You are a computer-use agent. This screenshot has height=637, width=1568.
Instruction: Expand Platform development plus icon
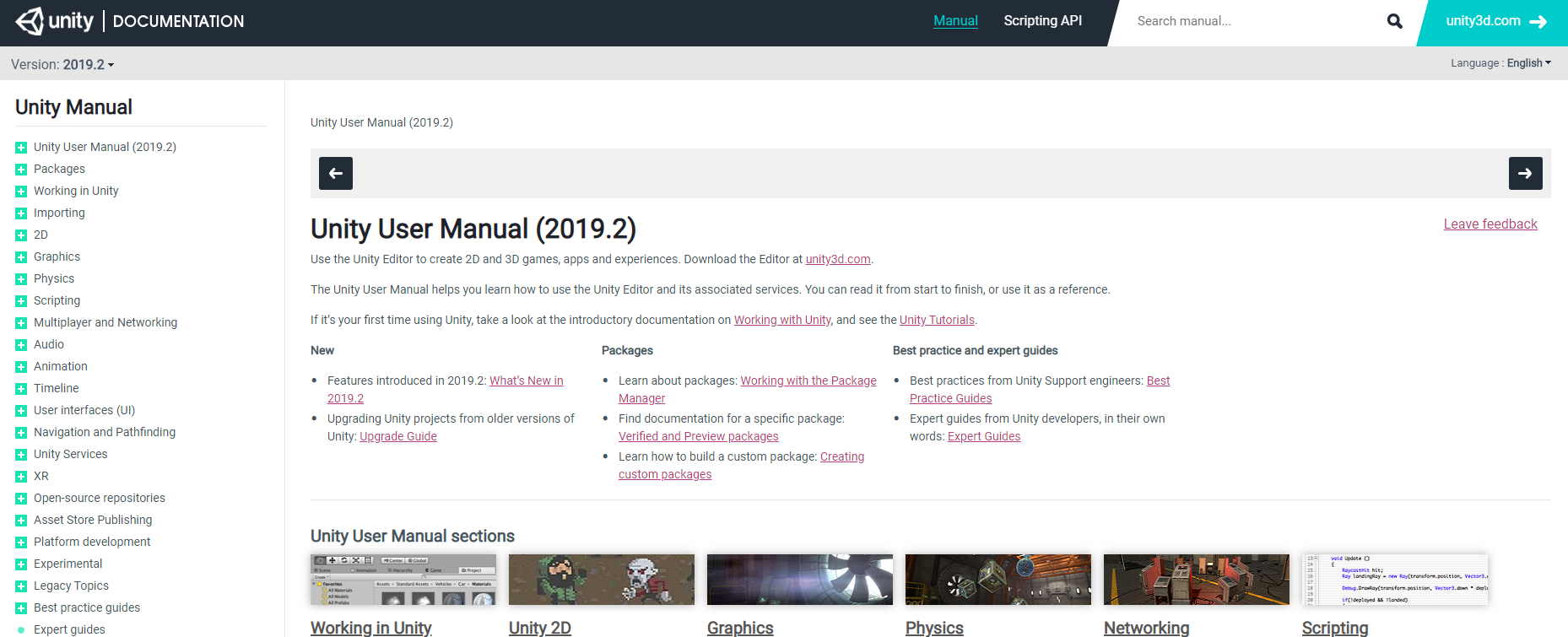21,543
